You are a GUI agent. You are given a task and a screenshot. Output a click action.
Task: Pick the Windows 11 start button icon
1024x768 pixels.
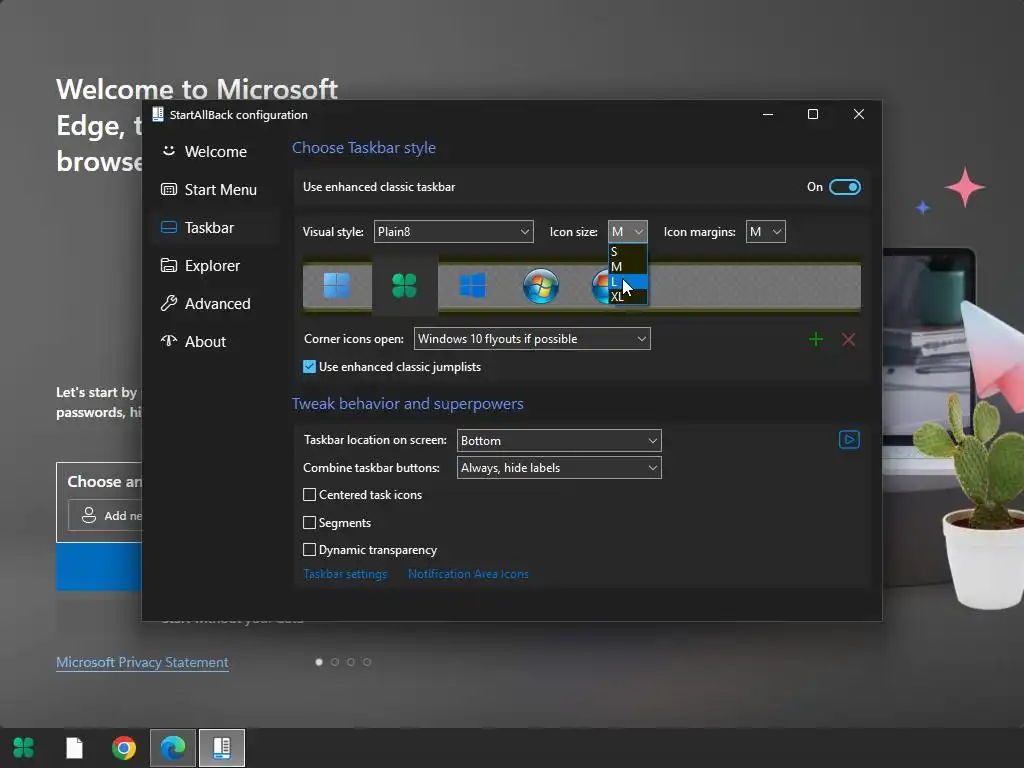click(x=337, y=285)
